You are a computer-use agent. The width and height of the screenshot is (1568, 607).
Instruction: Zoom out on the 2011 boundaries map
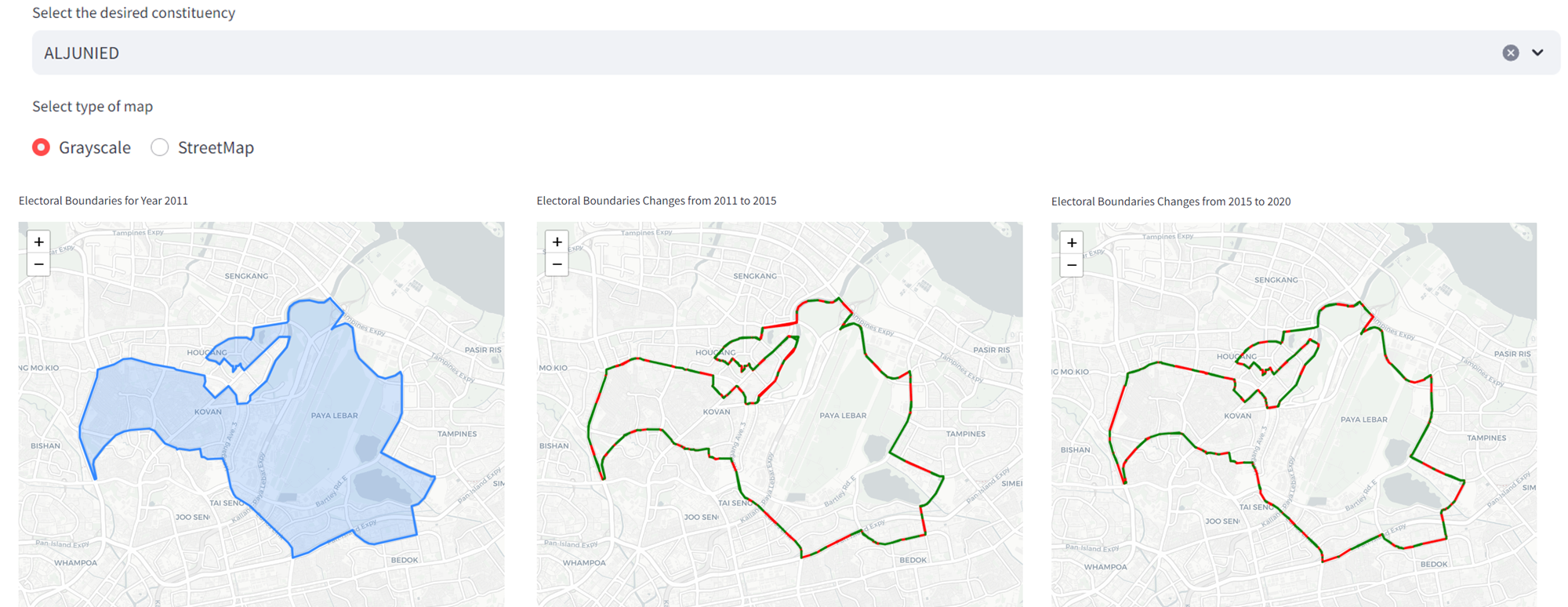pyautogui.click(x=39, y=264)
